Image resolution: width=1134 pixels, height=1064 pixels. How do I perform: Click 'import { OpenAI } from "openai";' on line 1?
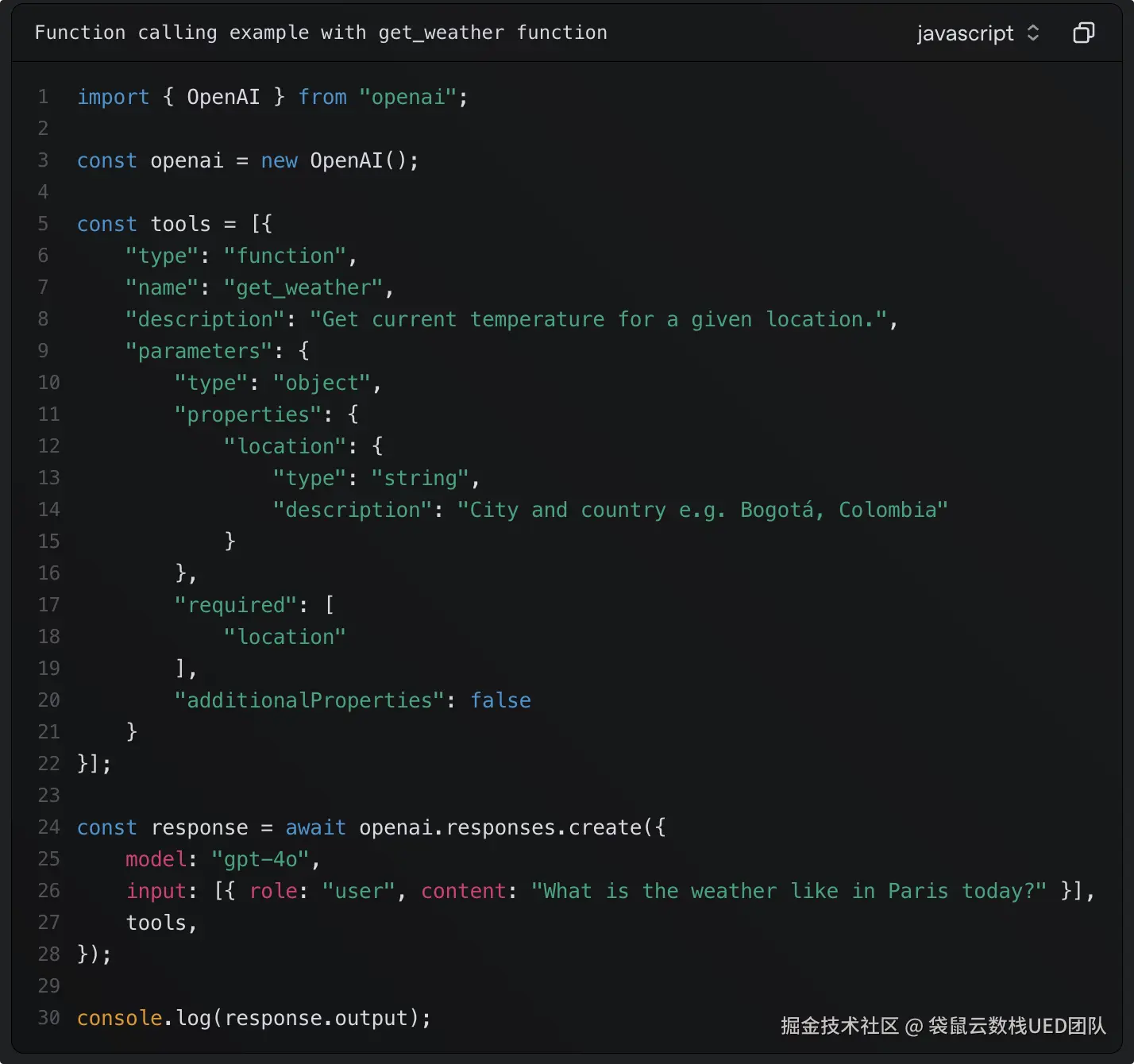point(272,97)
